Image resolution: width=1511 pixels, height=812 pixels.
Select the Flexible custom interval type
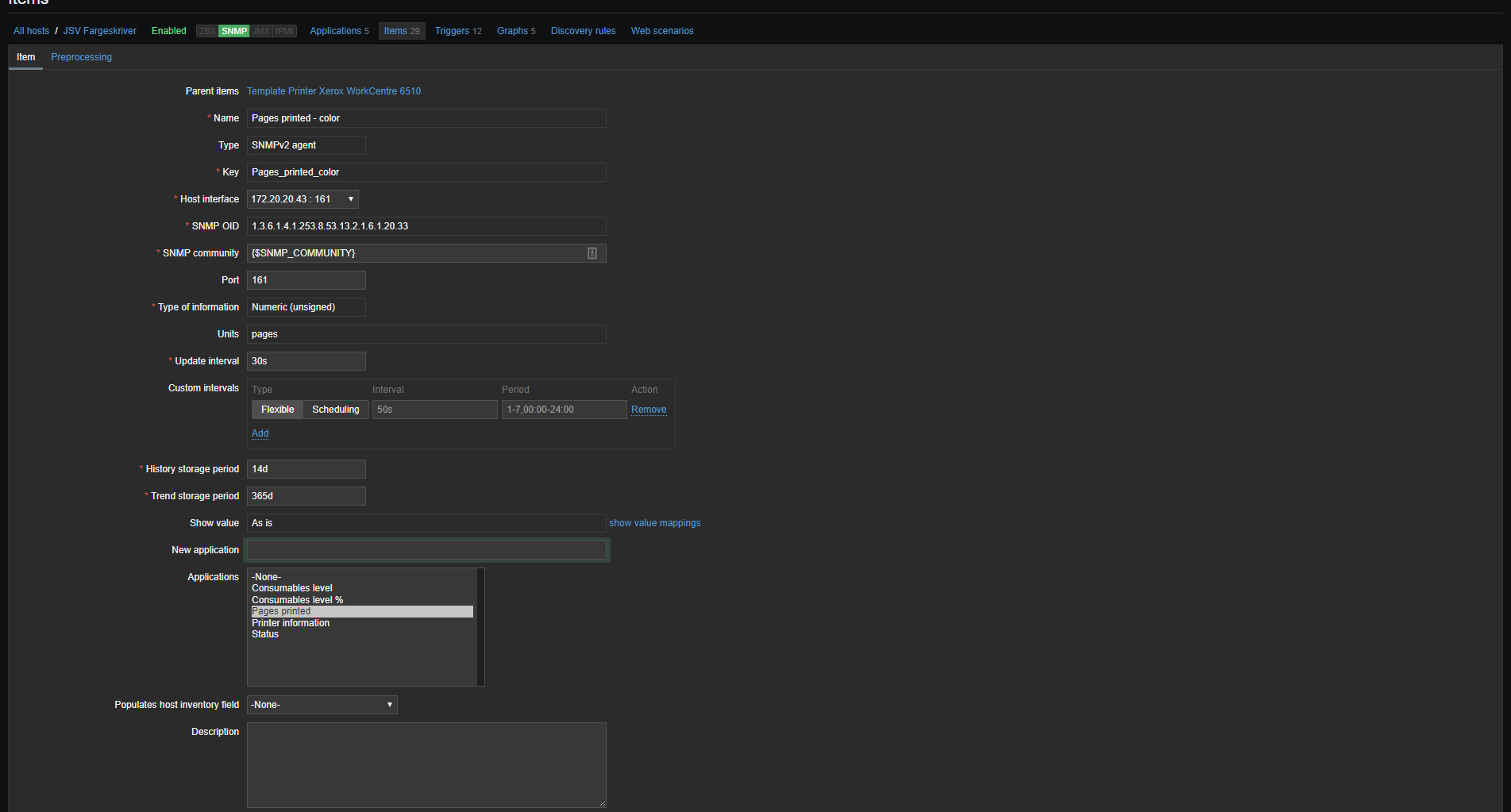(x=277, y=410)
